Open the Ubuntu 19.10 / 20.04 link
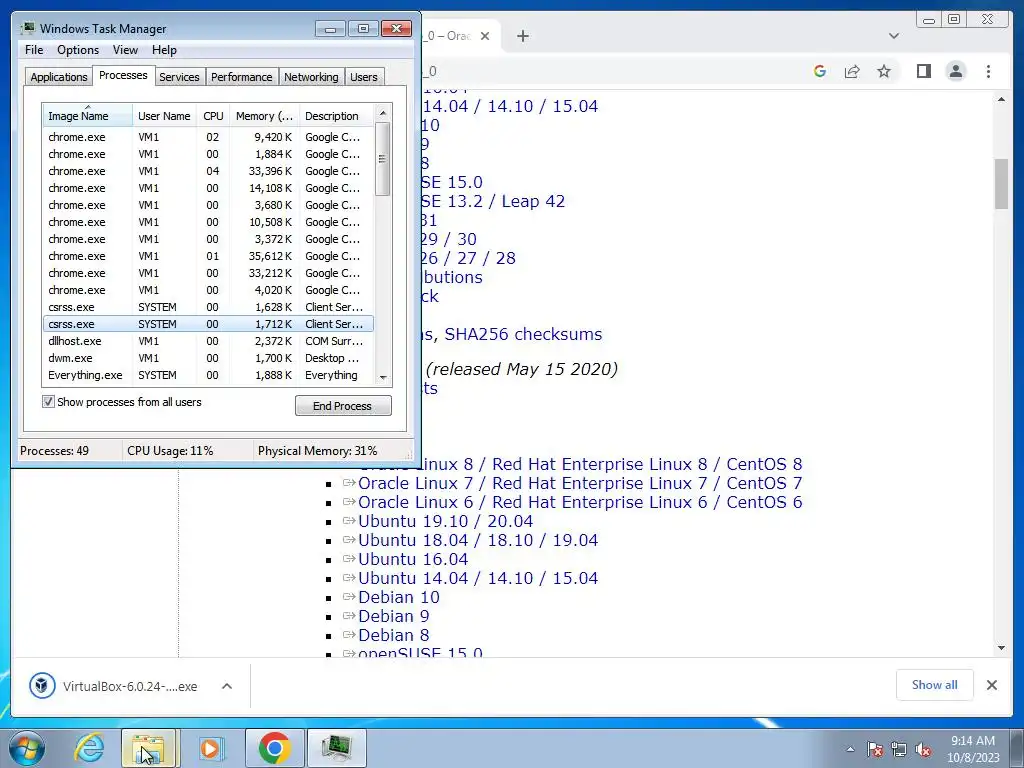1024x768 pixels. coord(445,521)
